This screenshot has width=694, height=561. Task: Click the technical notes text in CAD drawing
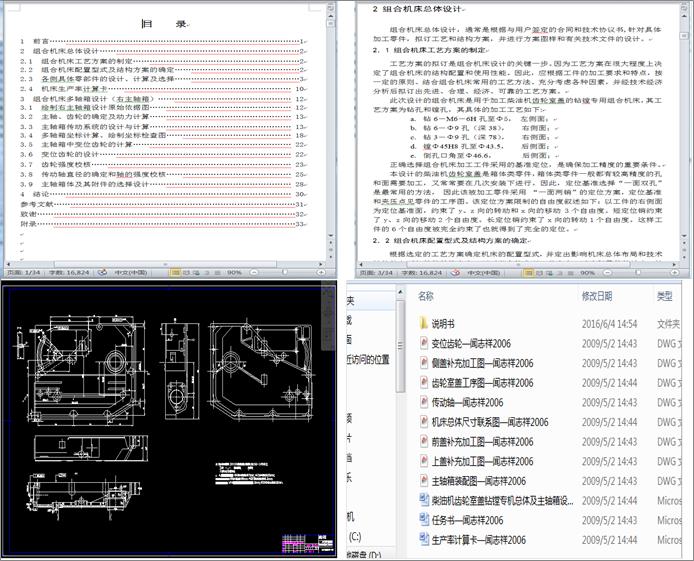tap(249, 474)
